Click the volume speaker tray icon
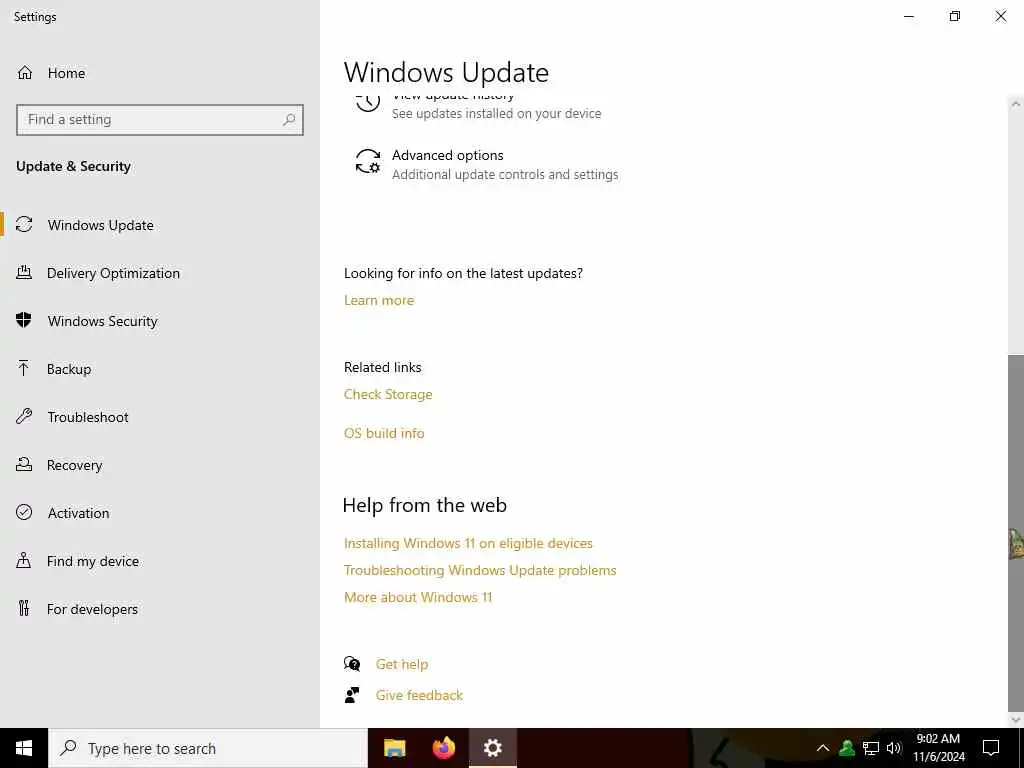The height and width of the screenshot is (768, 1024). [x=894, y=748]
